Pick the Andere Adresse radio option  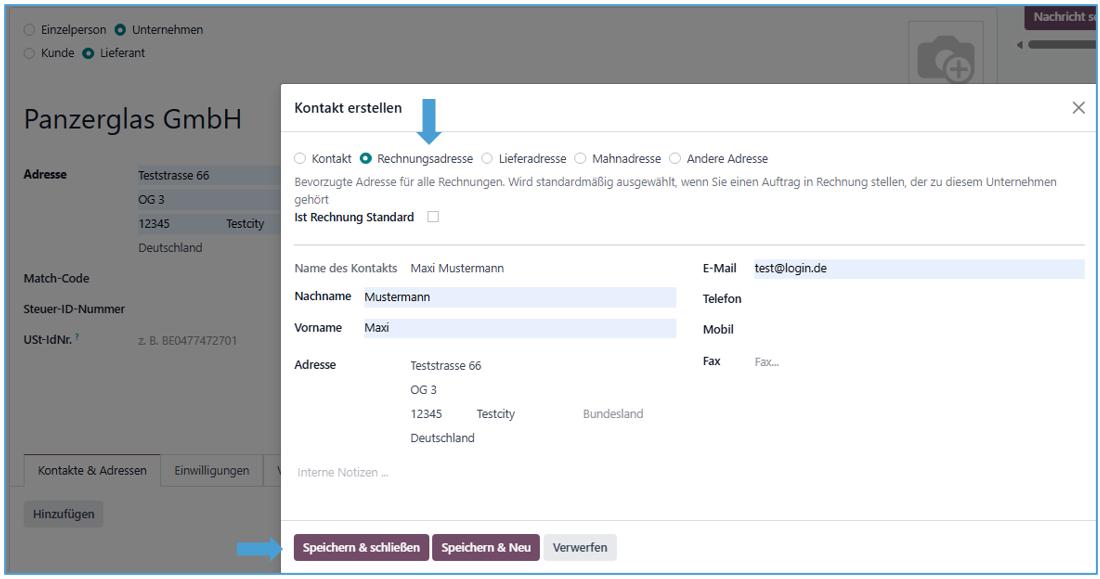(x=675, y=158)
